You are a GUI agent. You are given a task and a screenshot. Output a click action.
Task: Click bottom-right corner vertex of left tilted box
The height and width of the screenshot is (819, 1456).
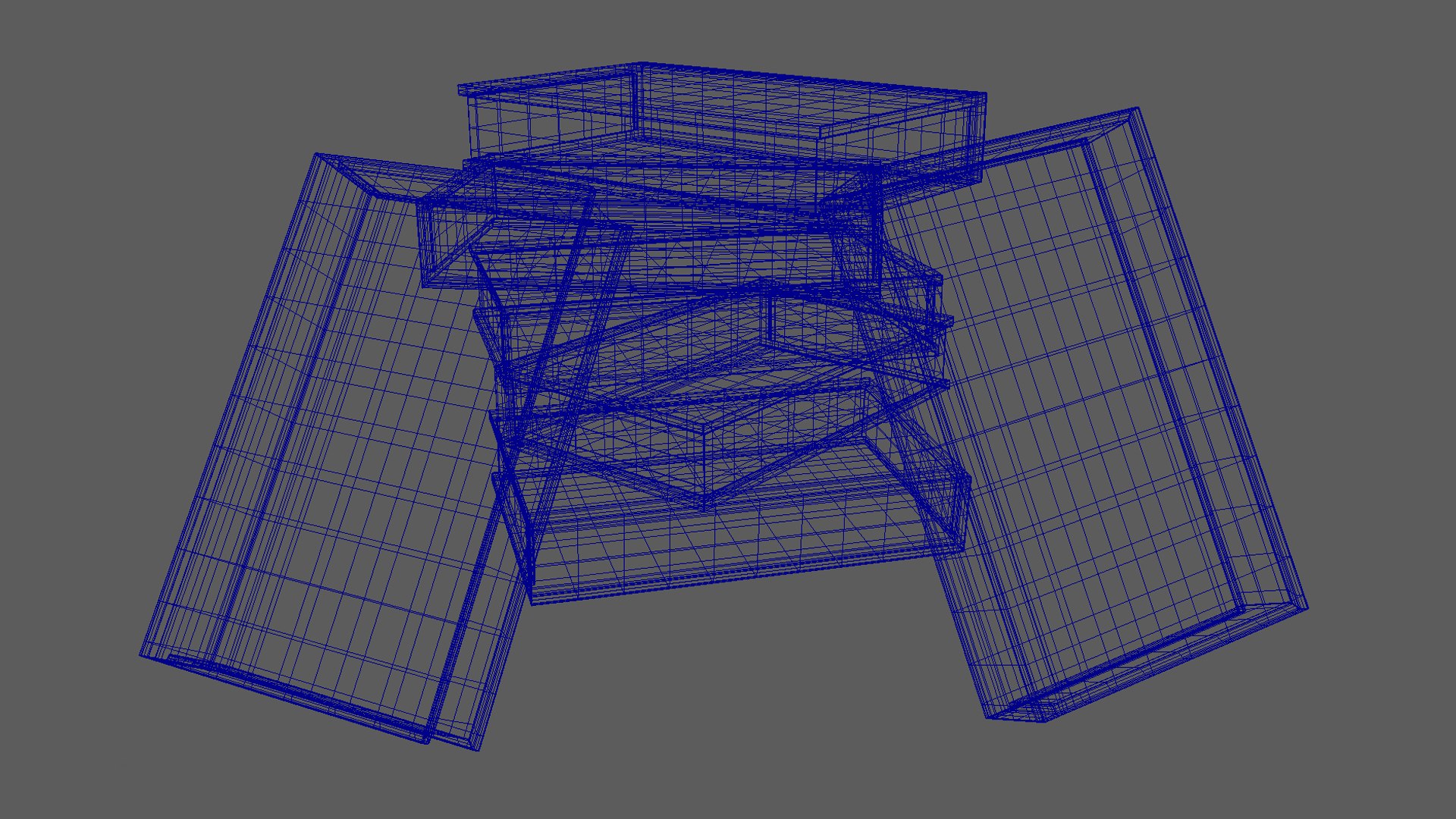[478, 750]
